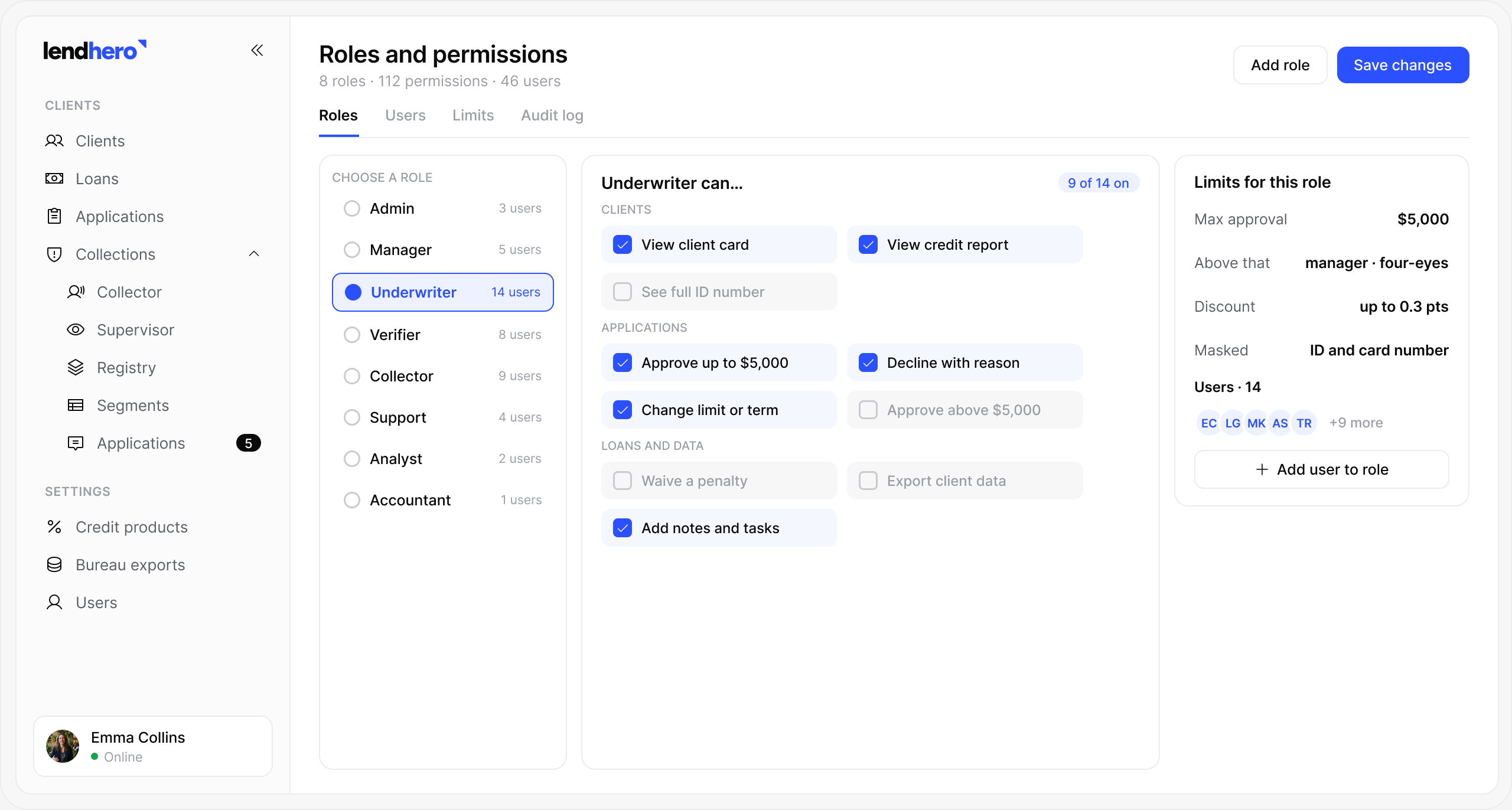Uncheck Add notes and tasks

click(623, 528)
